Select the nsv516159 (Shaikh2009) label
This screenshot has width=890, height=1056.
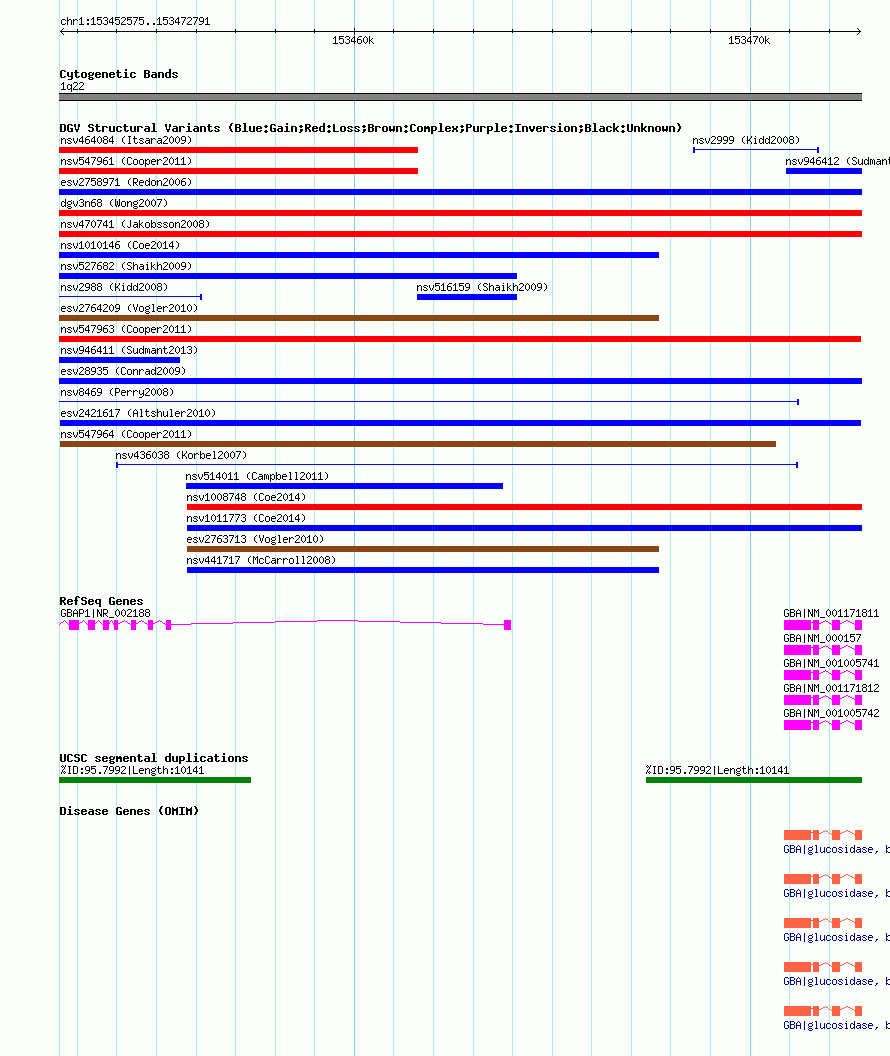(x=482, y=287)
